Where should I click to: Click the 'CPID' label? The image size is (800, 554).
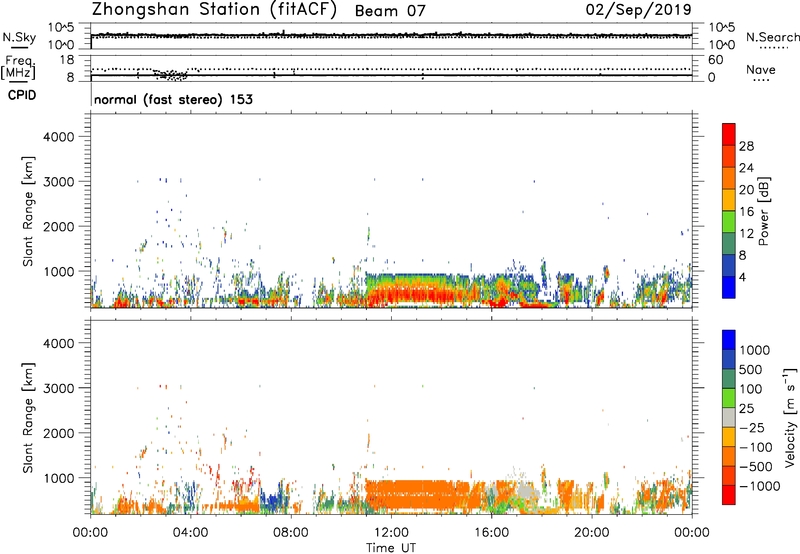tap(22, 95)
